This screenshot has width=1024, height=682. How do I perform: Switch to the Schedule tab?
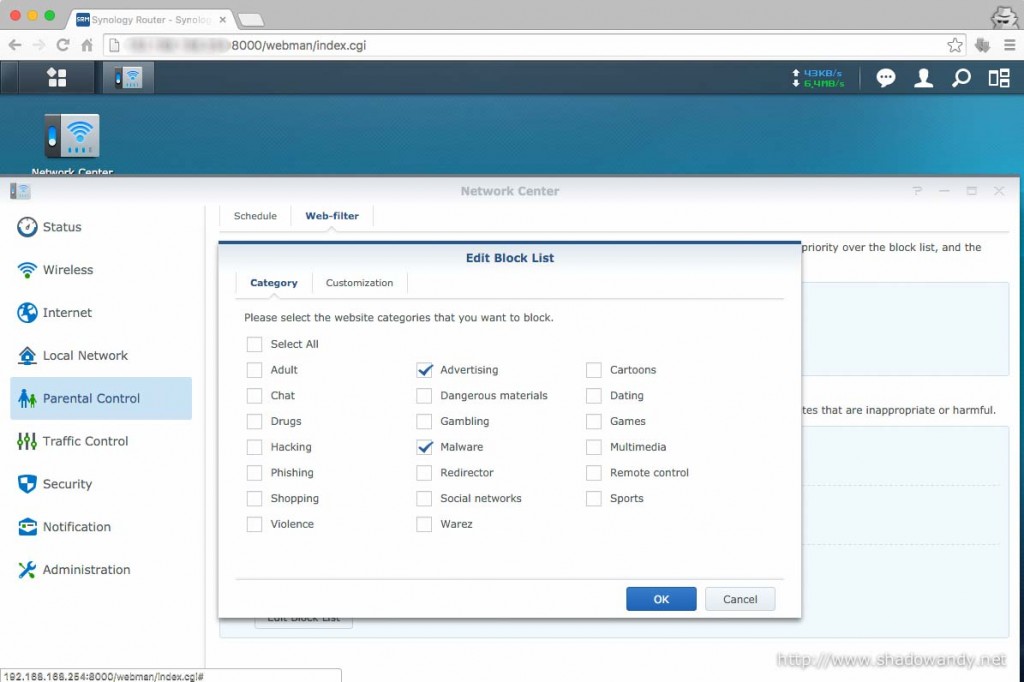point(255,216)
